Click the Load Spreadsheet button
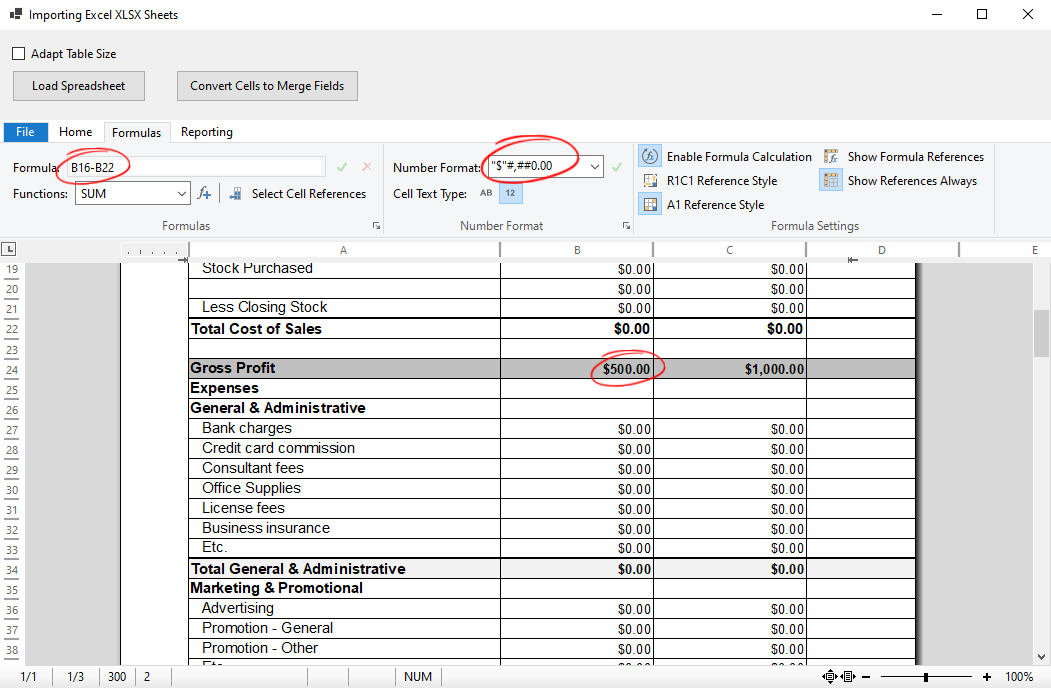This screenshot has height=688, width=1051. pyautogui.click(x=78, y=86)
